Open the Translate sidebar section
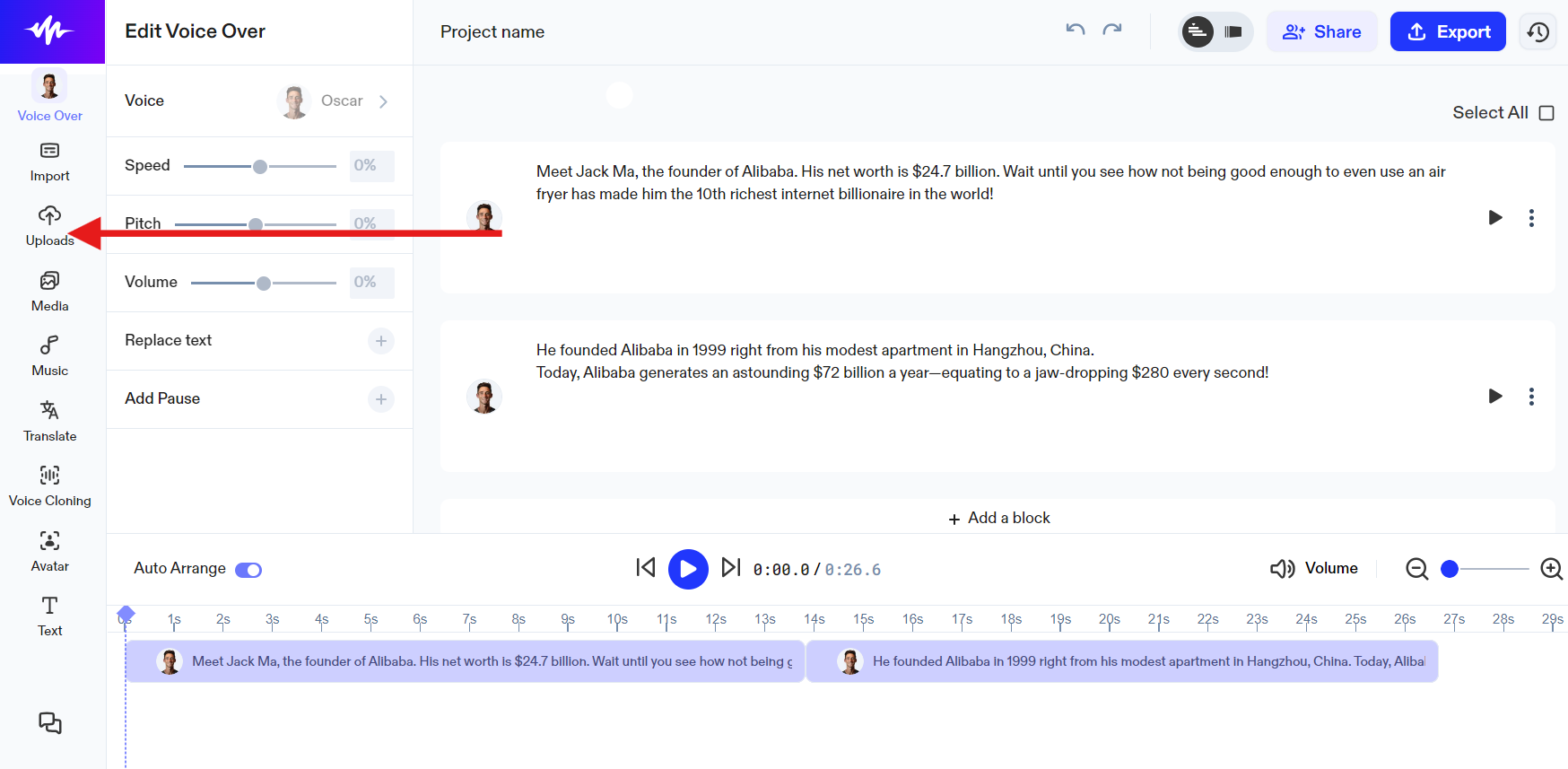 50,423
